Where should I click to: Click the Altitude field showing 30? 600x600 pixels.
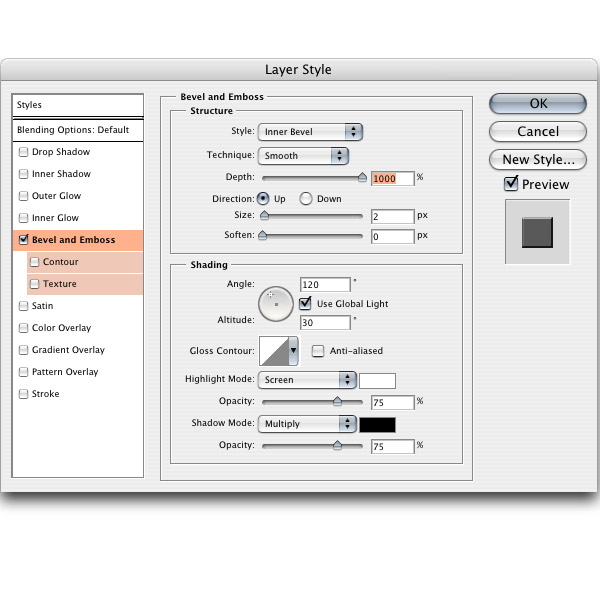click(325, 323)
